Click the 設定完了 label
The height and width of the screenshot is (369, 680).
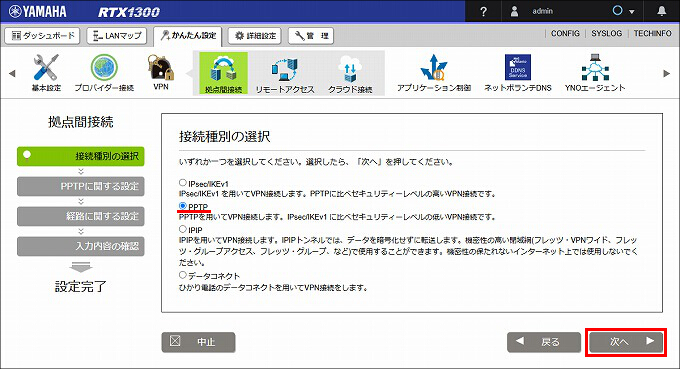click(81, 287)
